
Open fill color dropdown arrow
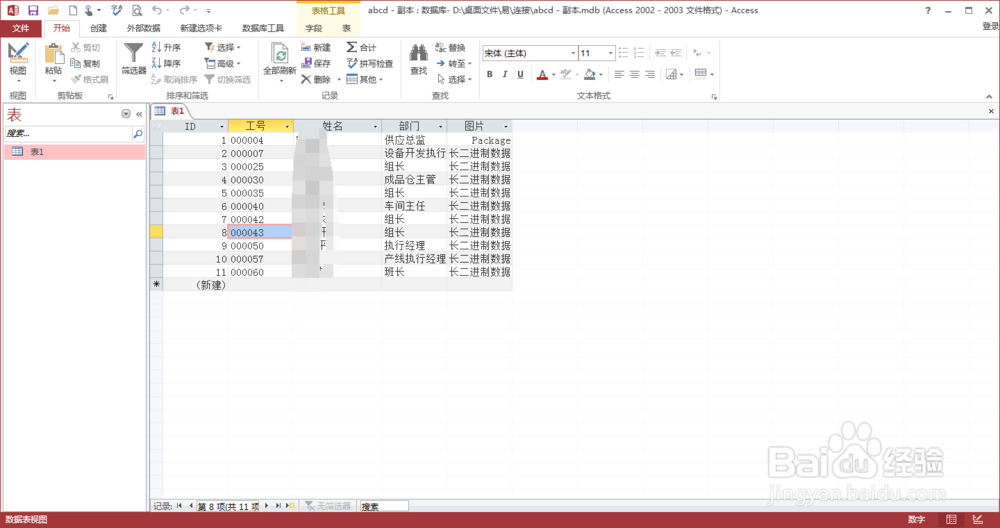click(x=601, y=75)
